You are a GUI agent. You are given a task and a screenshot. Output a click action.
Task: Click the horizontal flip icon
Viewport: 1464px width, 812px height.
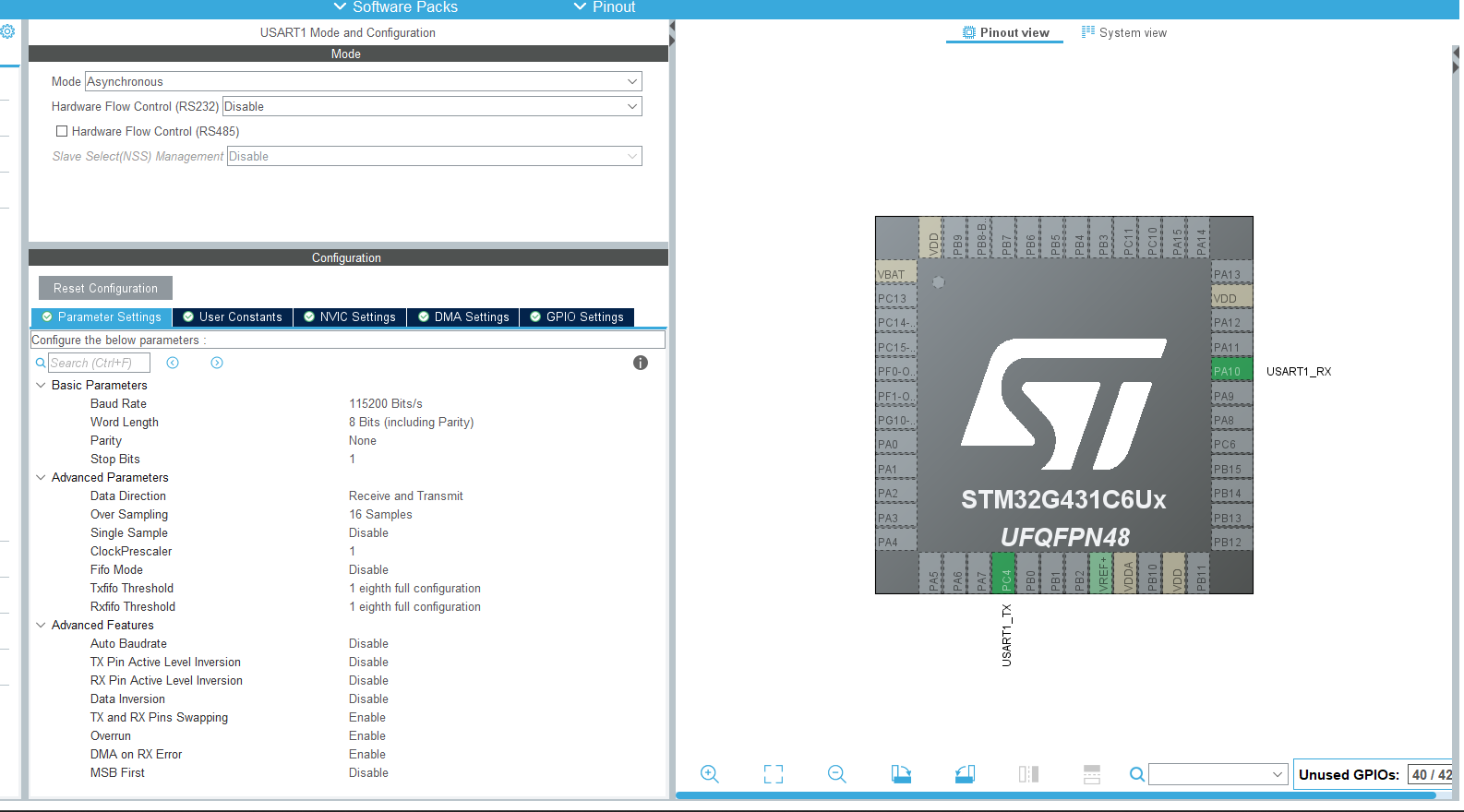click(1028, 774)
